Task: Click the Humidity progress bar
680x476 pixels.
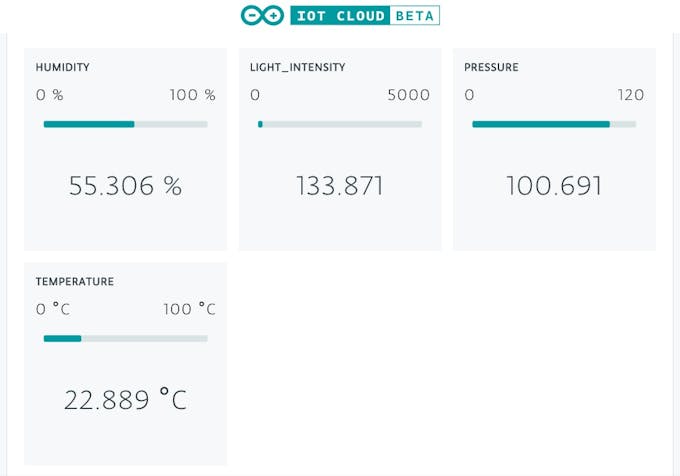Action: (x=125, y=124)
